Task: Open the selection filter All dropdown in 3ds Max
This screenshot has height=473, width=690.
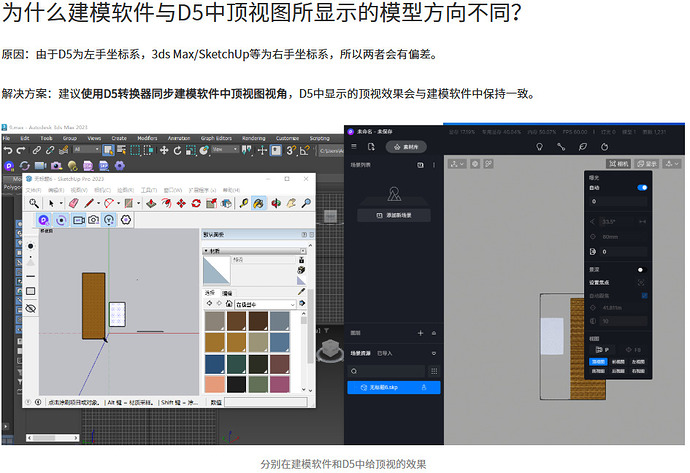Action: (86, 150)
